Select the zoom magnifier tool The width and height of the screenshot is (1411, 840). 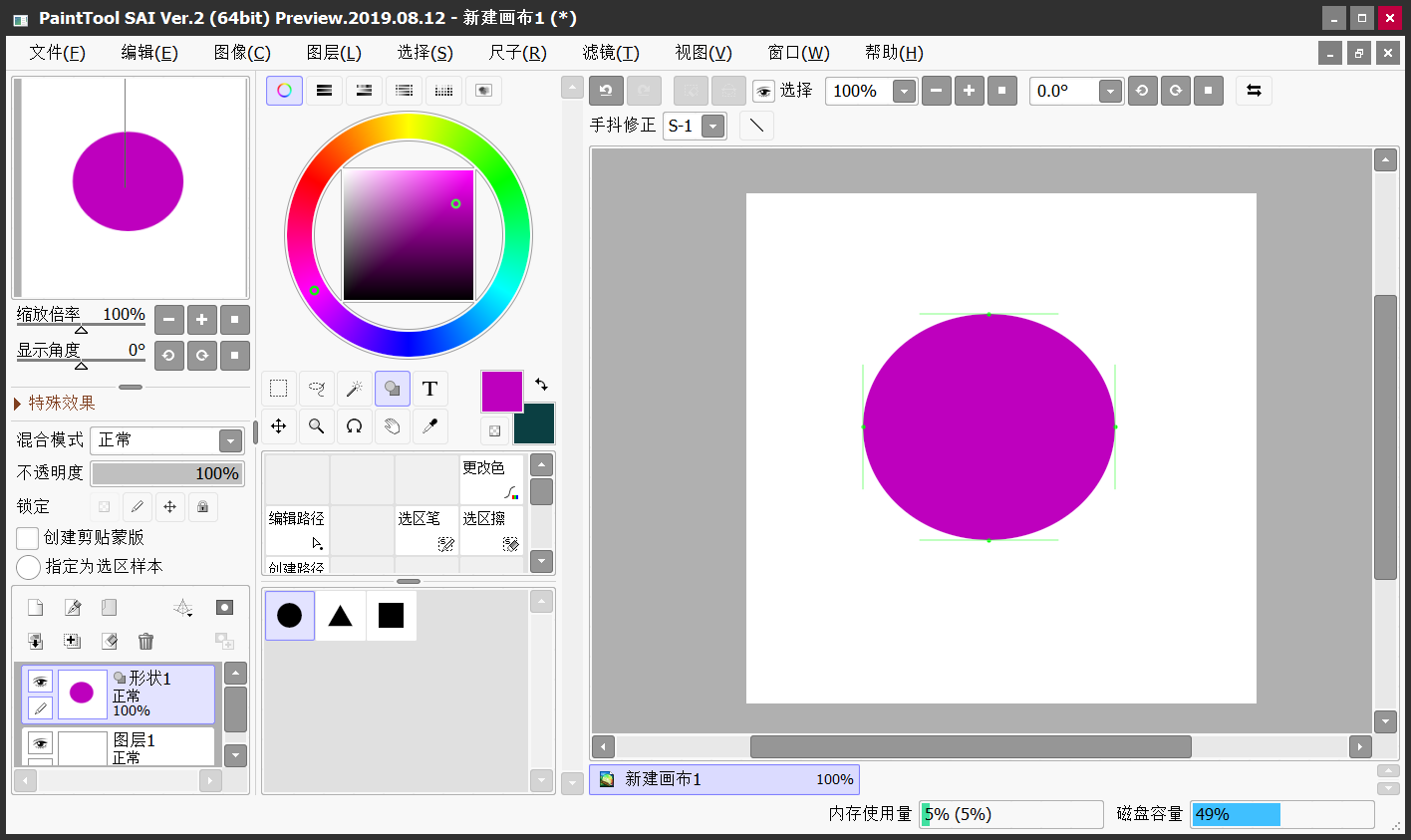point(317,426)
